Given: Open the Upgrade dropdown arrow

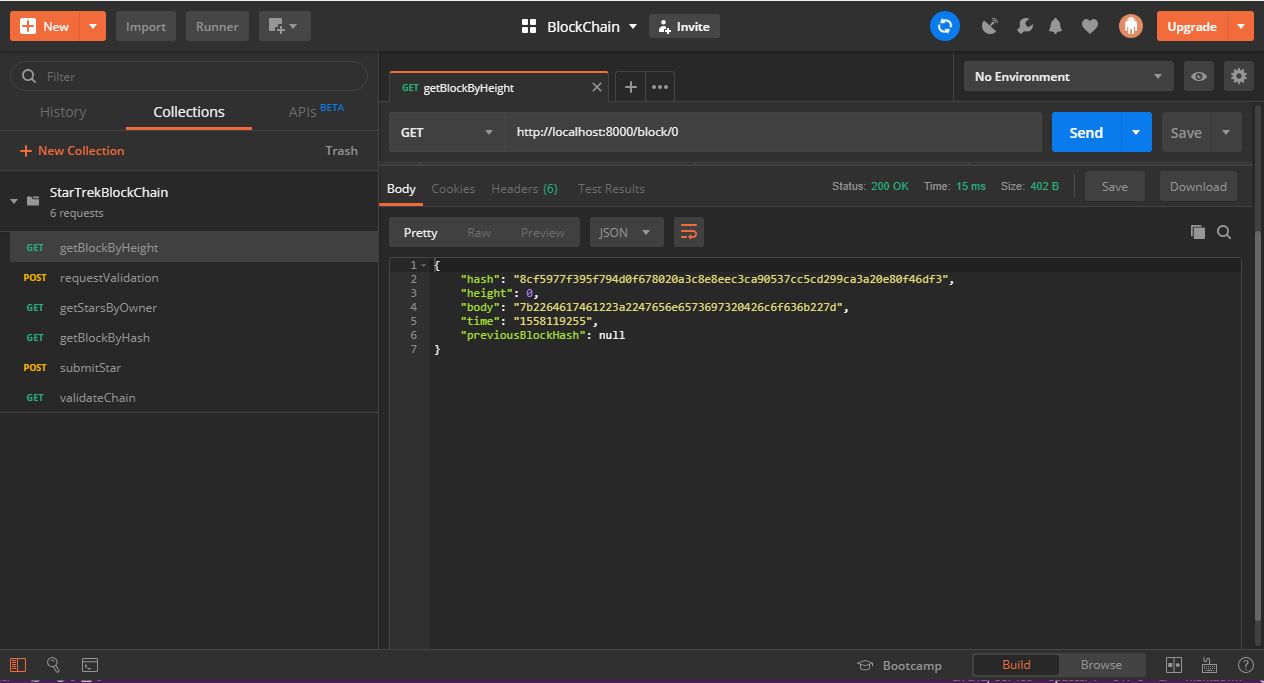Looking at the screenshot, I should (x=1241, y=27).
